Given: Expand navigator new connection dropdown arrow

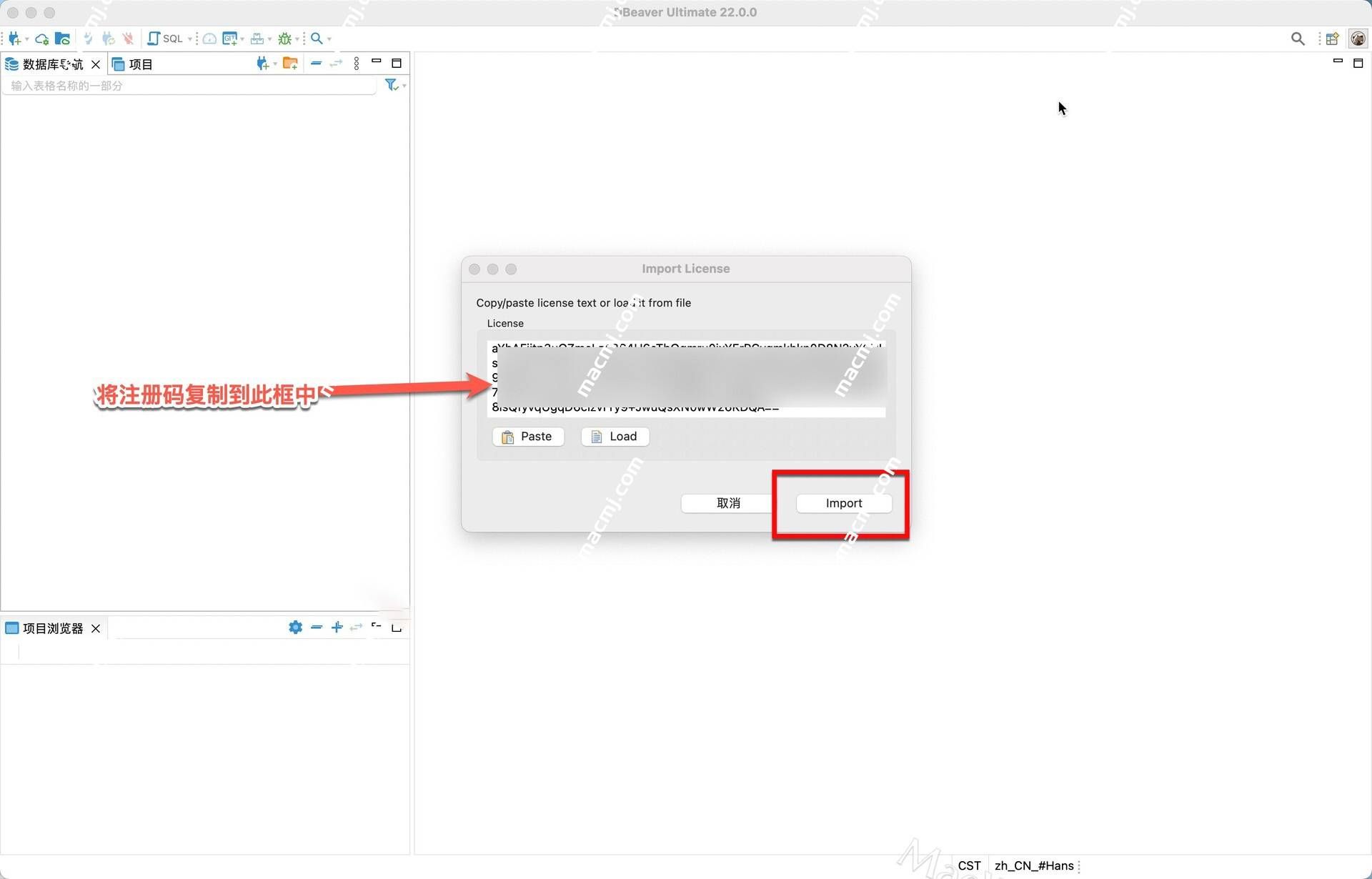Looking at the screenshot, I should click(275, 64).
